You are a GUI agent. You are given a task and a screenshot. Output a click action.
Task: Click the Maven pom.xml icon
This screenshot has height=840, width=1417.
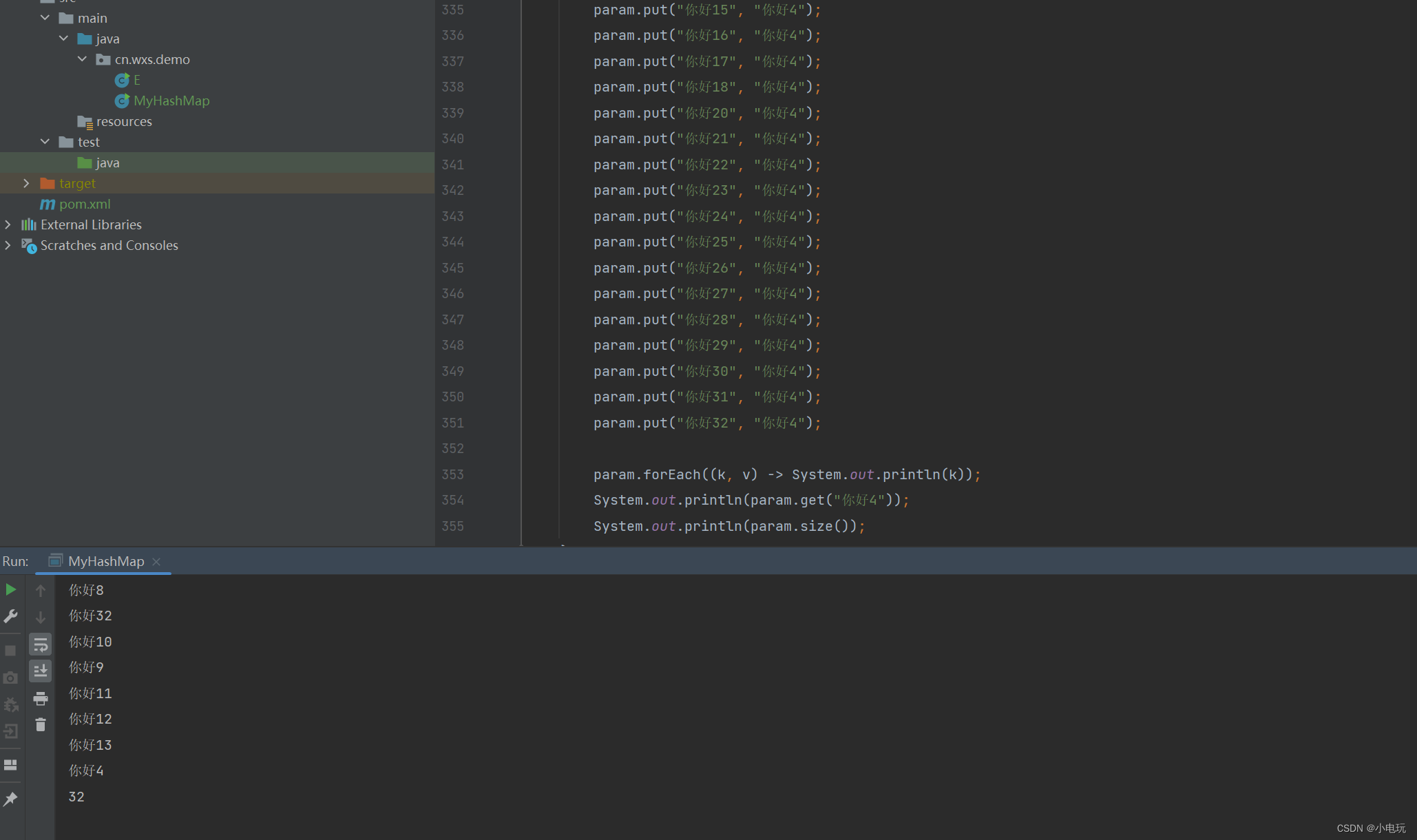[x=48, y=204]
